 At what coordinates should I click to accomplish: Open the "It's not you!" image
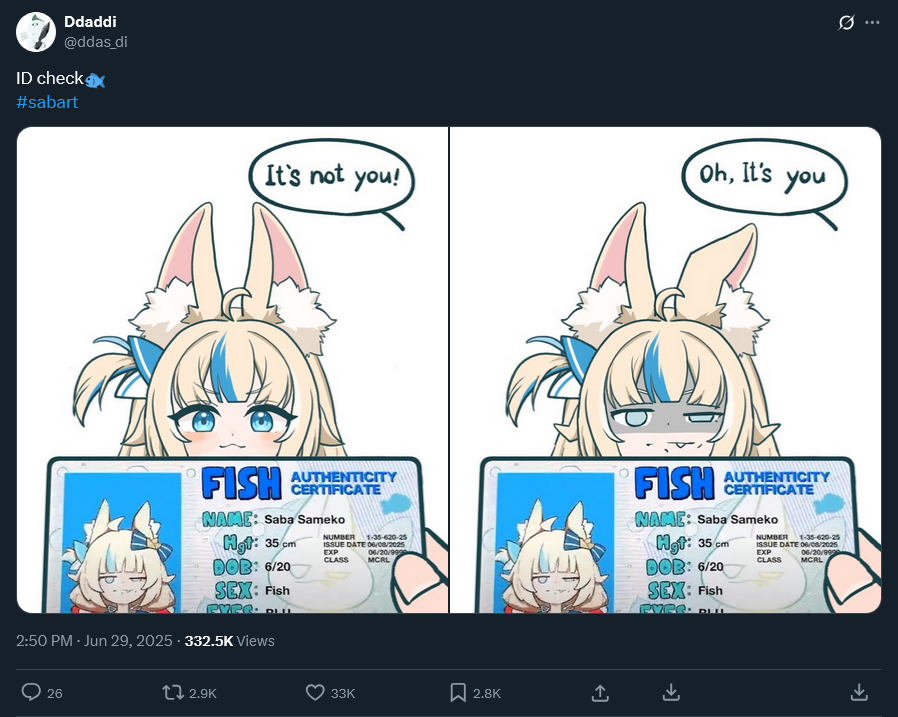tap(233, 370)
